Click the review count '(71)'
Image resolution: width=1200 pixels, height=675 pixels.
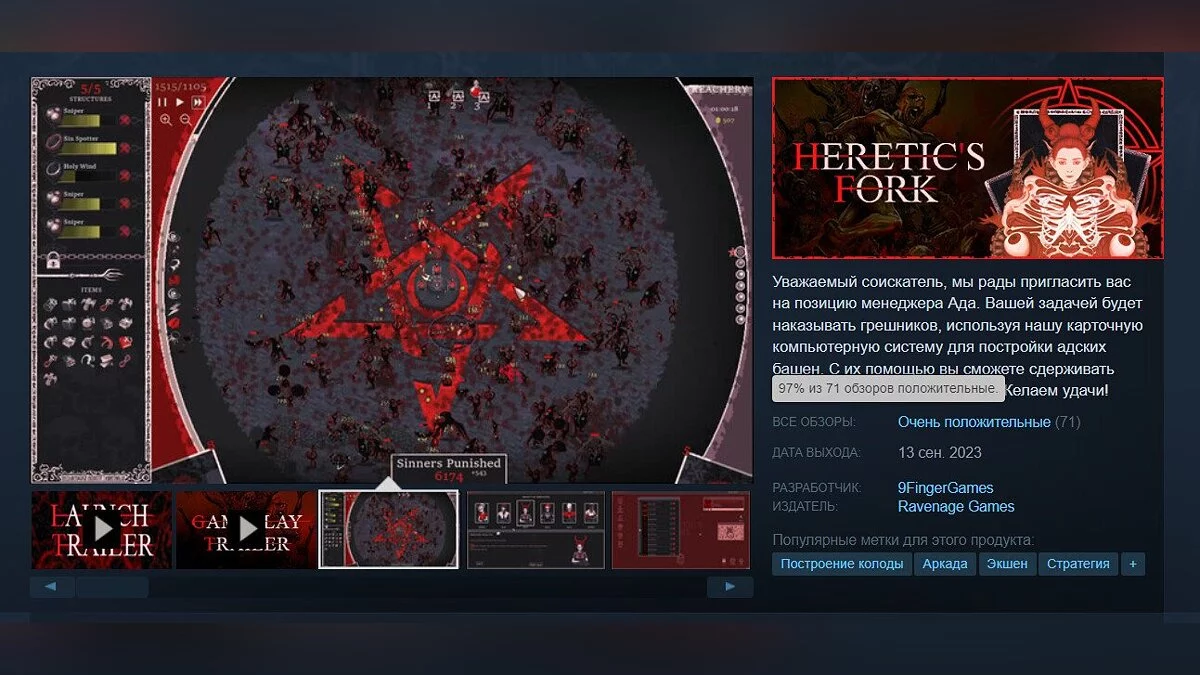[1068, 422]
